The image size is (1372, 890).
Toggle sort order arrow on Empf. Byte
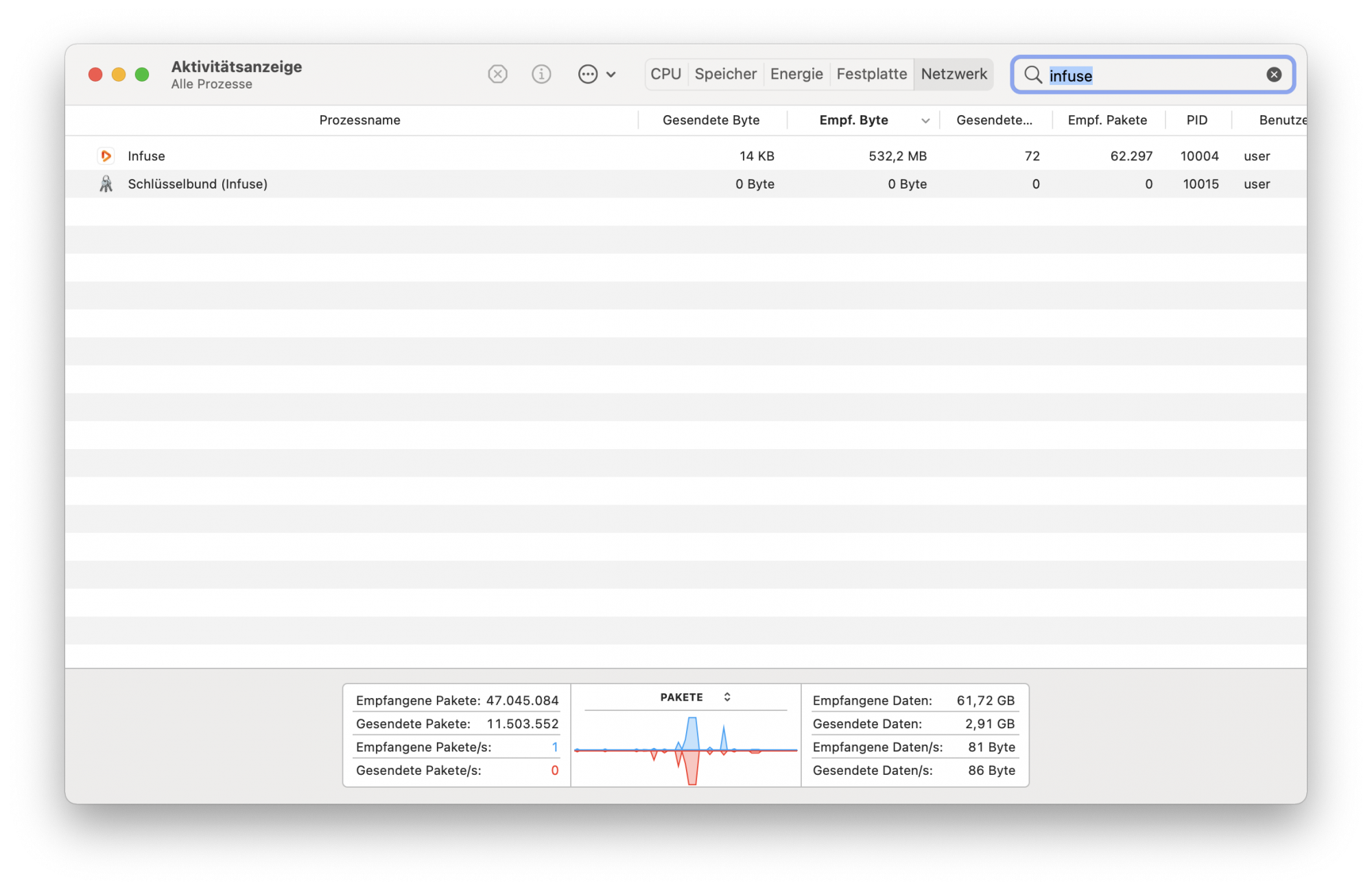point(925,121)
